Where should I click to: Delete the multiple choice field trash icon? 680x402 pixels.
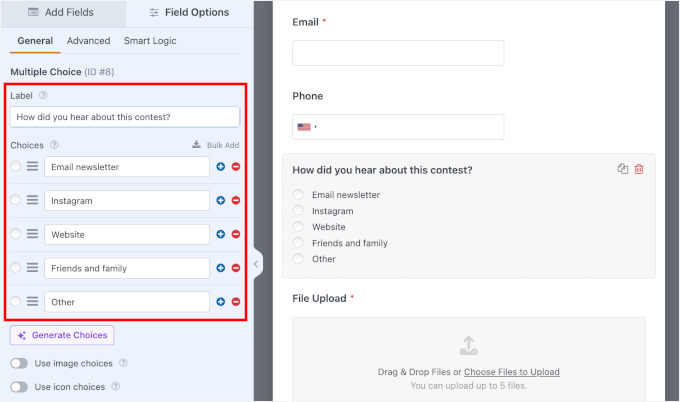(639, 169)
